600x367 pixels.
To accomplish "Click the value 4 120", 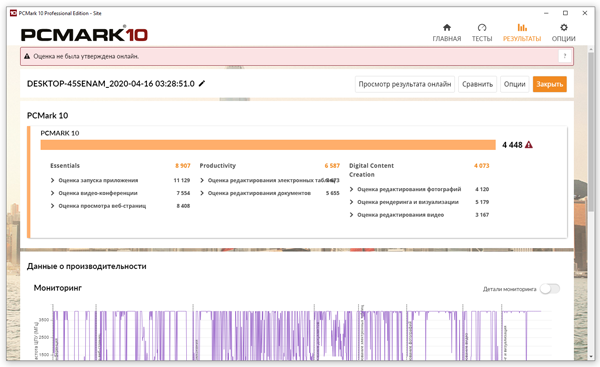I will coord(482,189).
